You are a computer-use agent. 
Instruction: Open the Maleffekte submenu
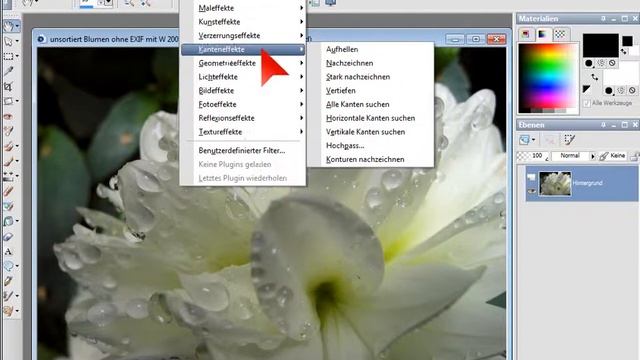pos(243,8)
